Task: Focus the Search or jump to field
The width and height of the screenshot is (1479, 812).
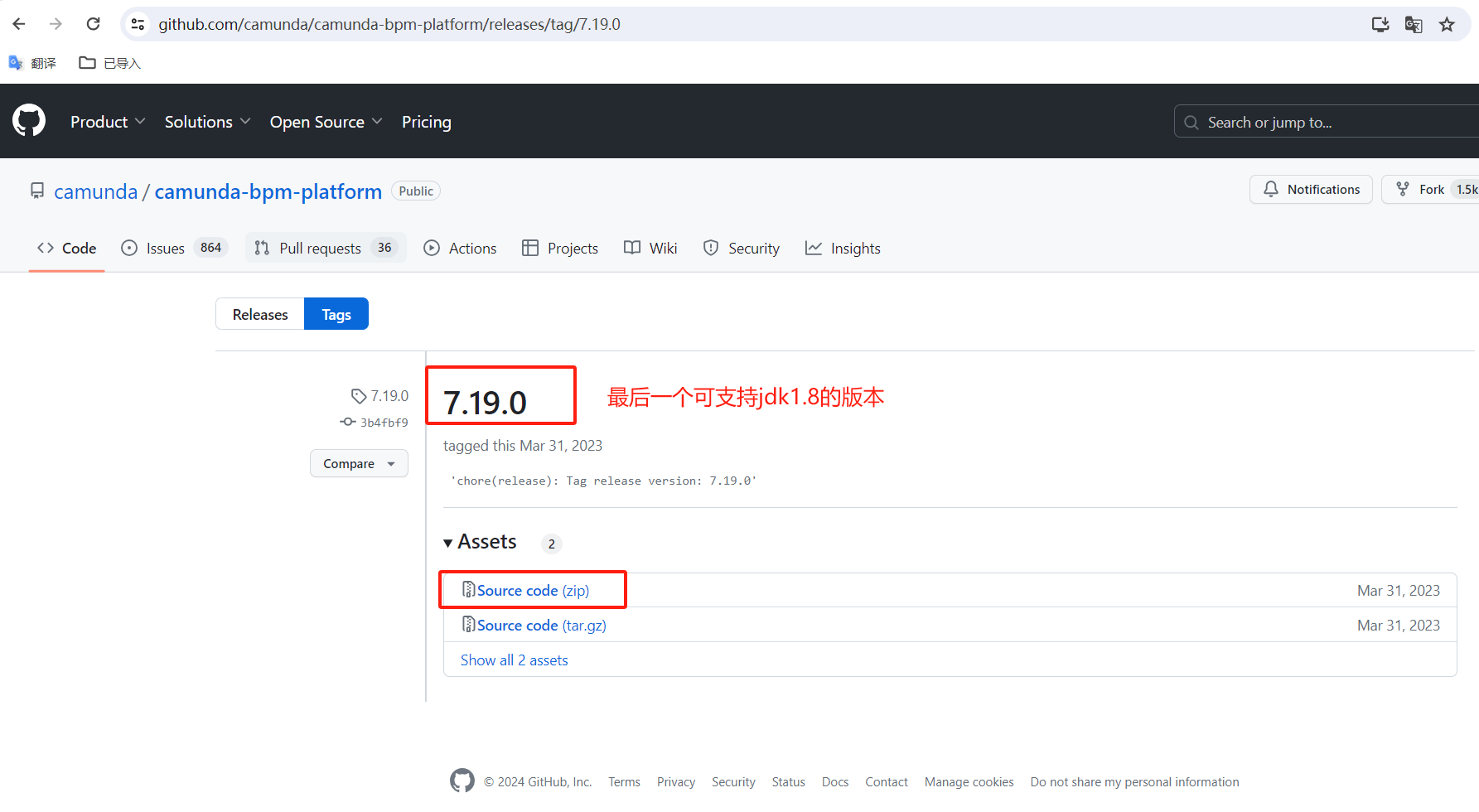Action: [1326, 122]
